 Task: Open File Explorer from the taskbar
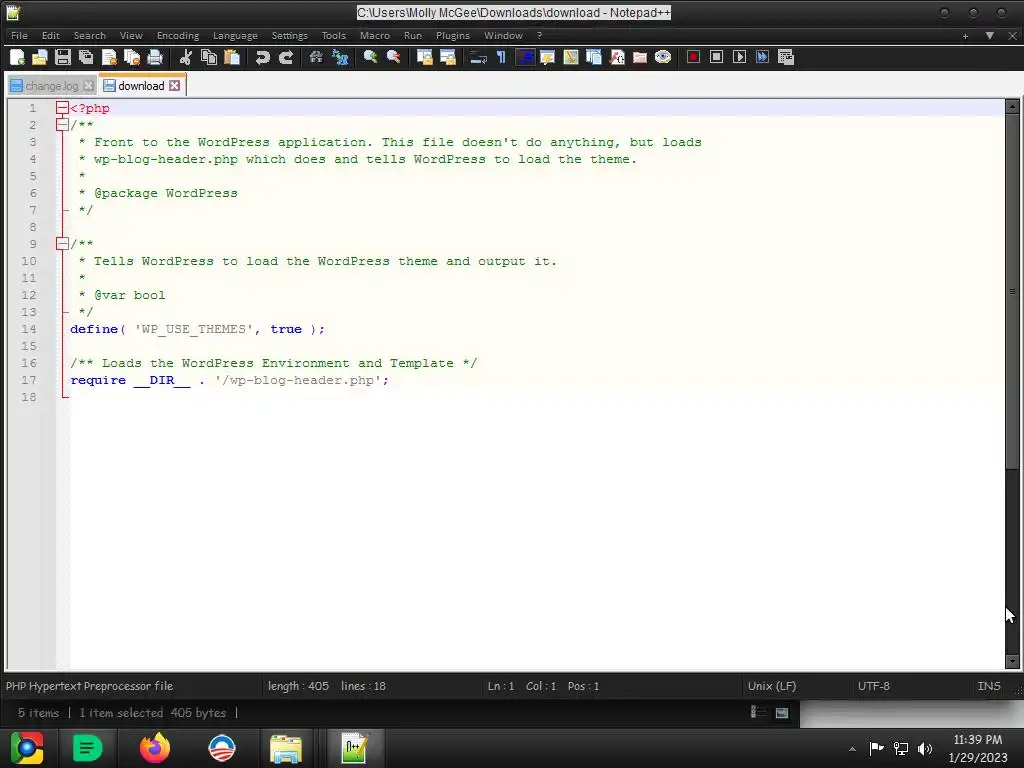tap(286, 748)
